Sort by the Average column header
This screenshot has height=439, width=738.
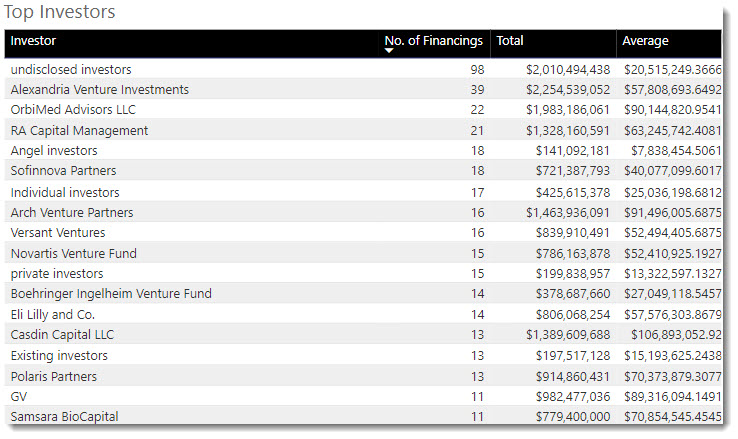[x=645, y=41]
